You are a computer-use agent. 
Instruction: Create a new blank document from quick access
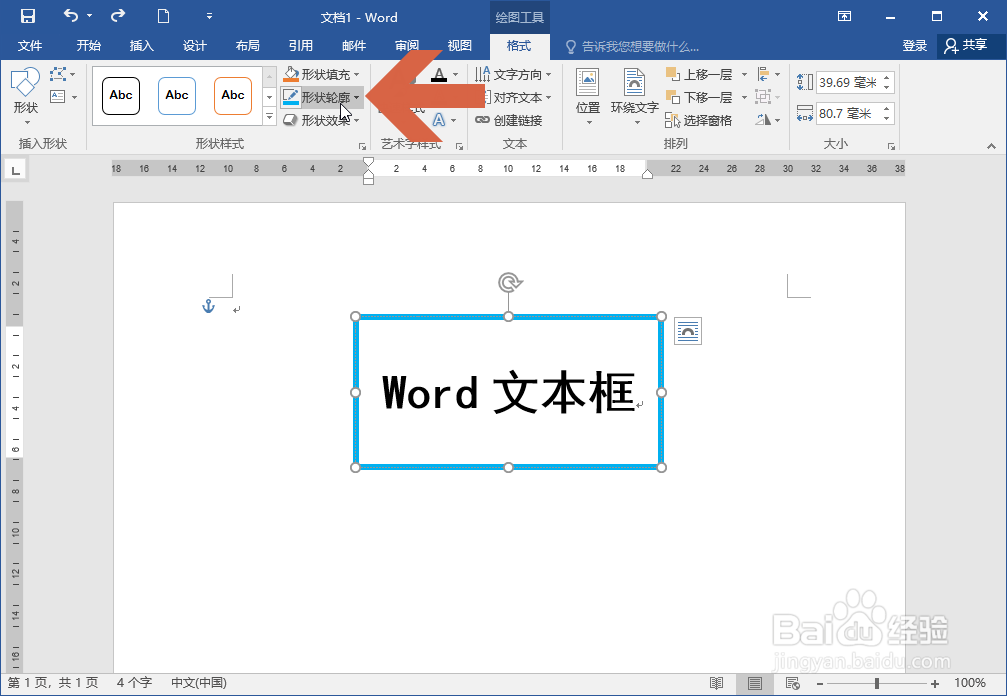[x=163, y=17]
